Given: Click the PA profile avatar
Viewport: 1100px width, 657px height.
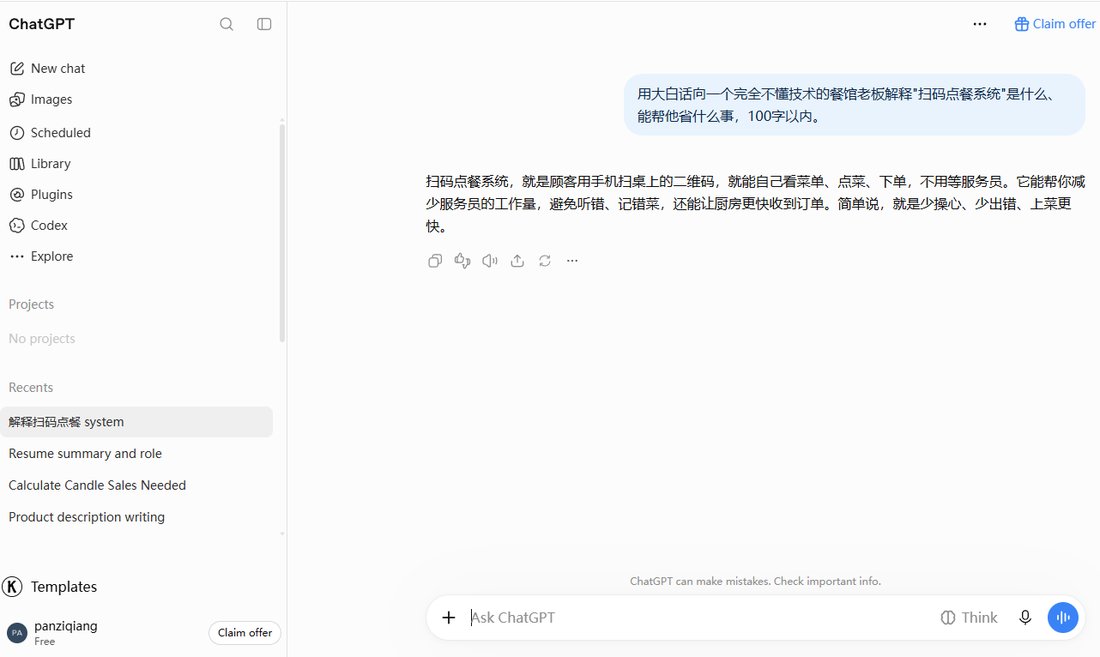Looking at the screenshot, I should (17, 632).
